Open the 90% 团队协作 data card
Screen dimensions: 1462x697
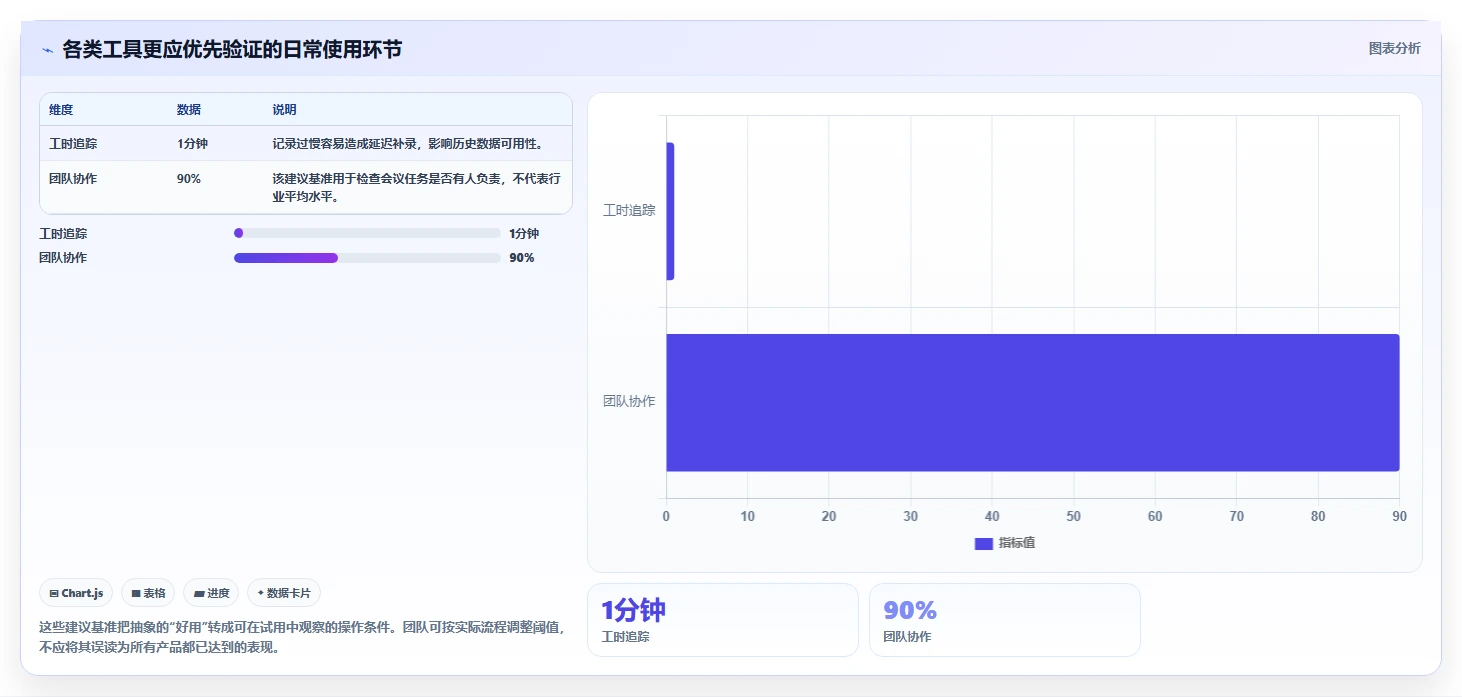point(1004,620)
